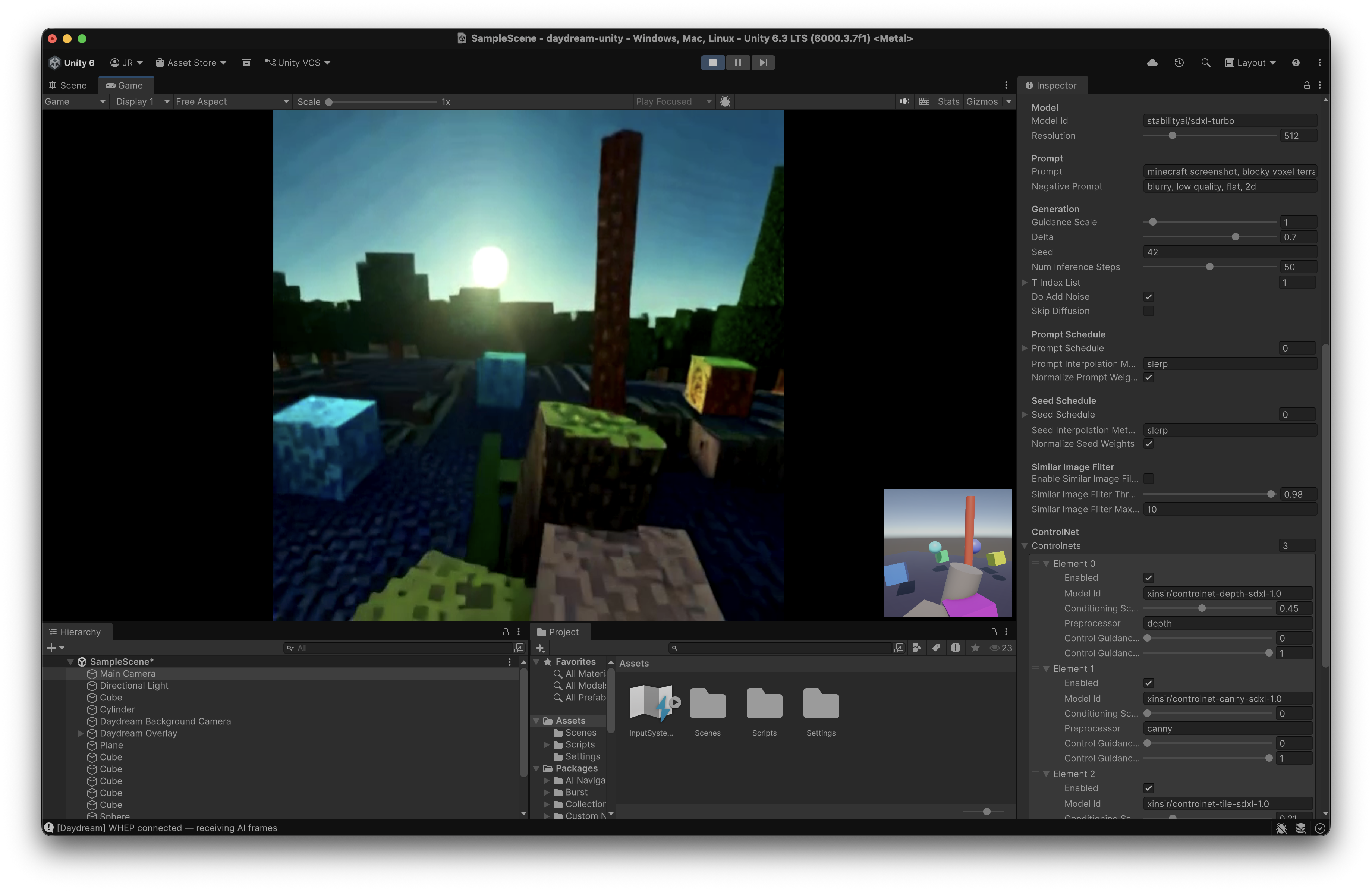Toggle Stats overlay in Game view
Image resolution: width=1372 pixels, height=891 pixels.
click(x=948, y=101)
